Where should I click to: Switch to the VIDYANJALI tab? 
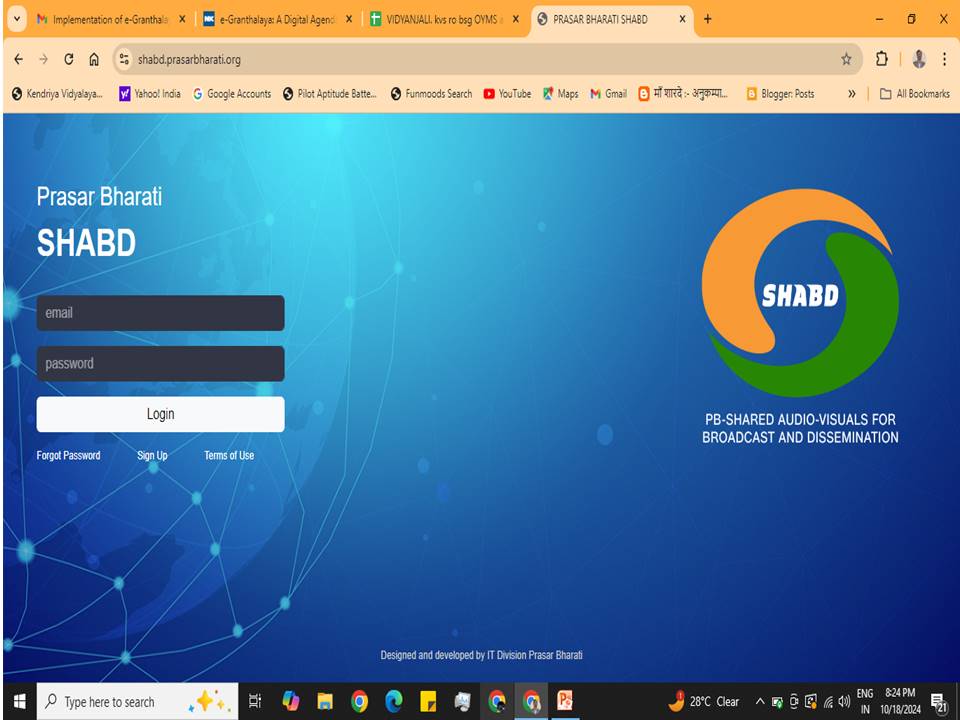click(440, 19)
